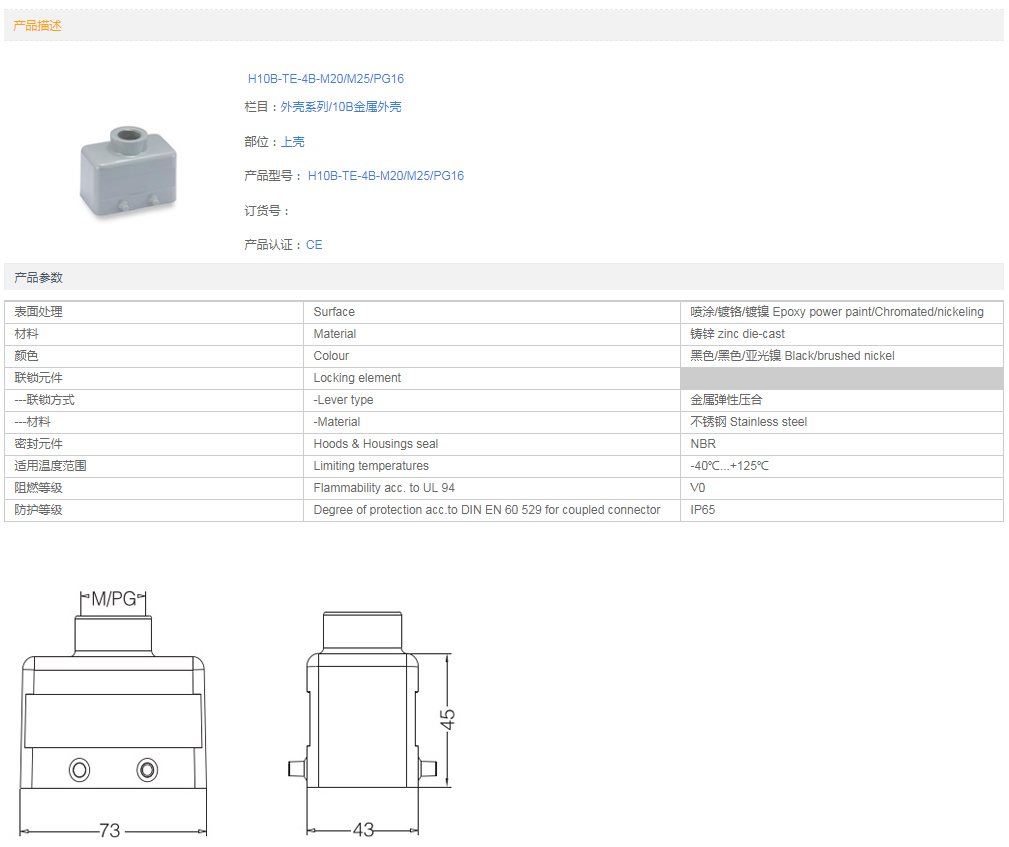The height and width of the screenshot is (847, 1009).
Task: Click the NBR seal value cell
Action: point(703,444)
